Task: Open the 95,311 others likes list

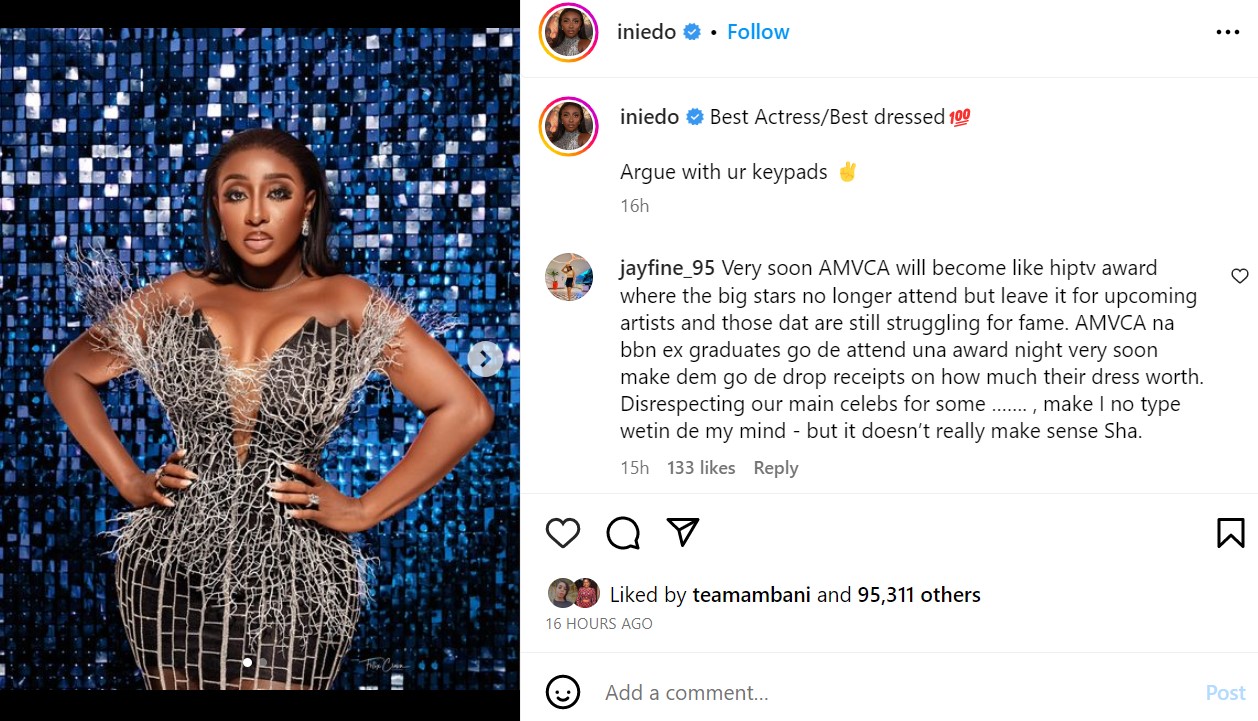Action: (918, 595)
